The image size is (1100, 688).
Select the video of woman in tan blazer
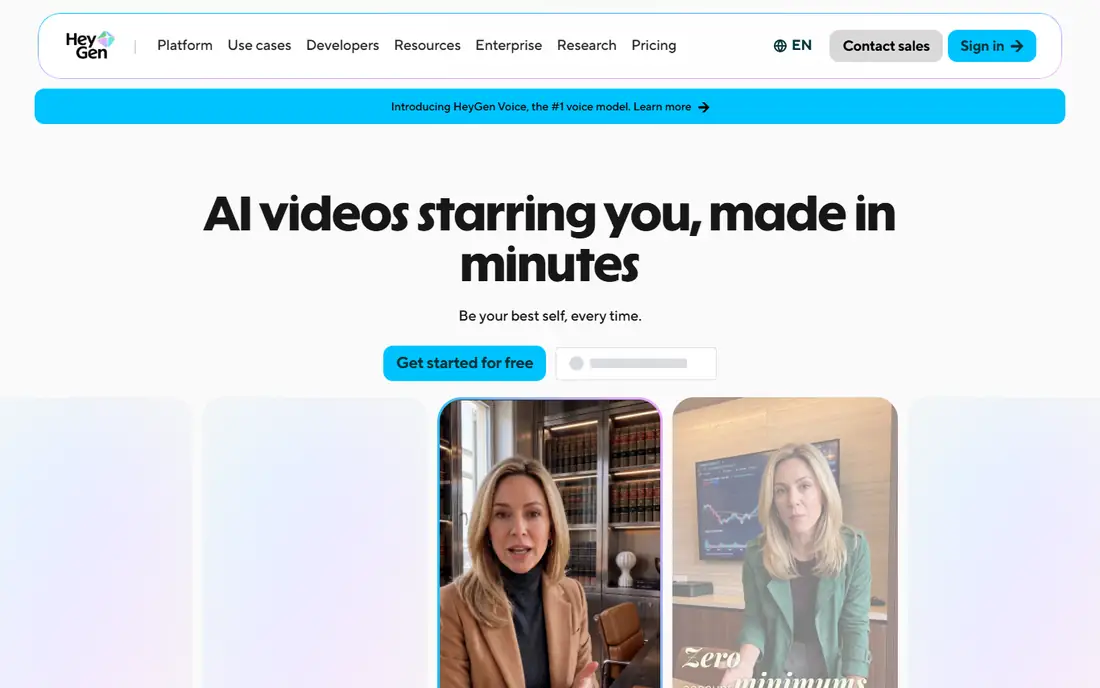tap(550, 544)
